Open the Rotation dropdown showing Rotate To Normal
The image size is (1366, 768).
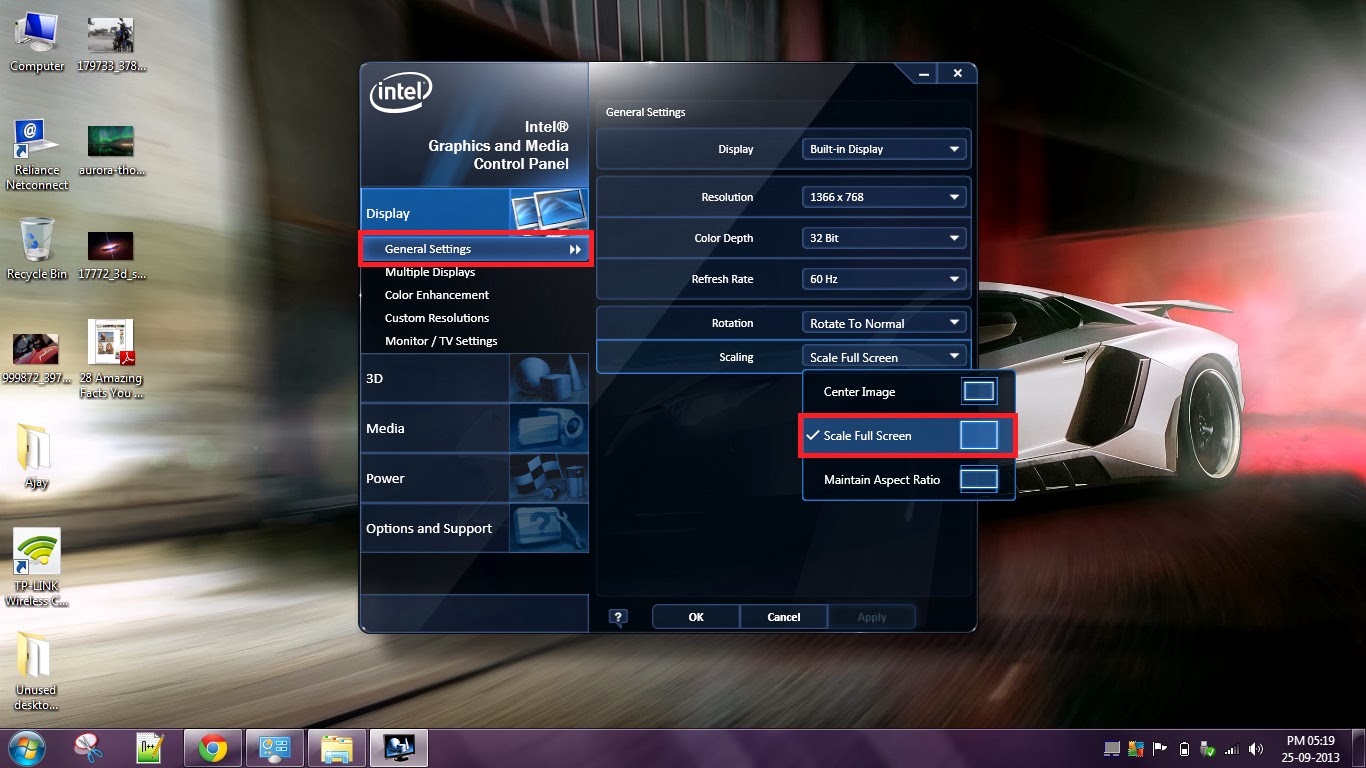click(884, 323)
